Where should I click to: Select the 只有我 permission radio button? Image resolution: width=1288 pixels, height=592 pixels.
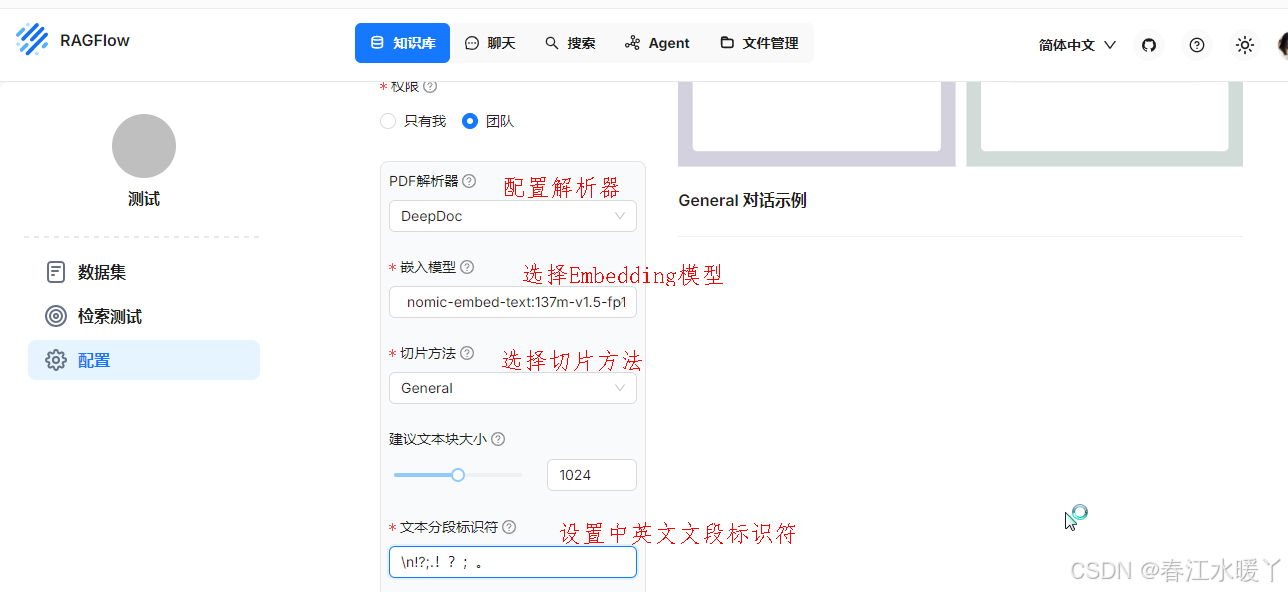click(388, 121)
